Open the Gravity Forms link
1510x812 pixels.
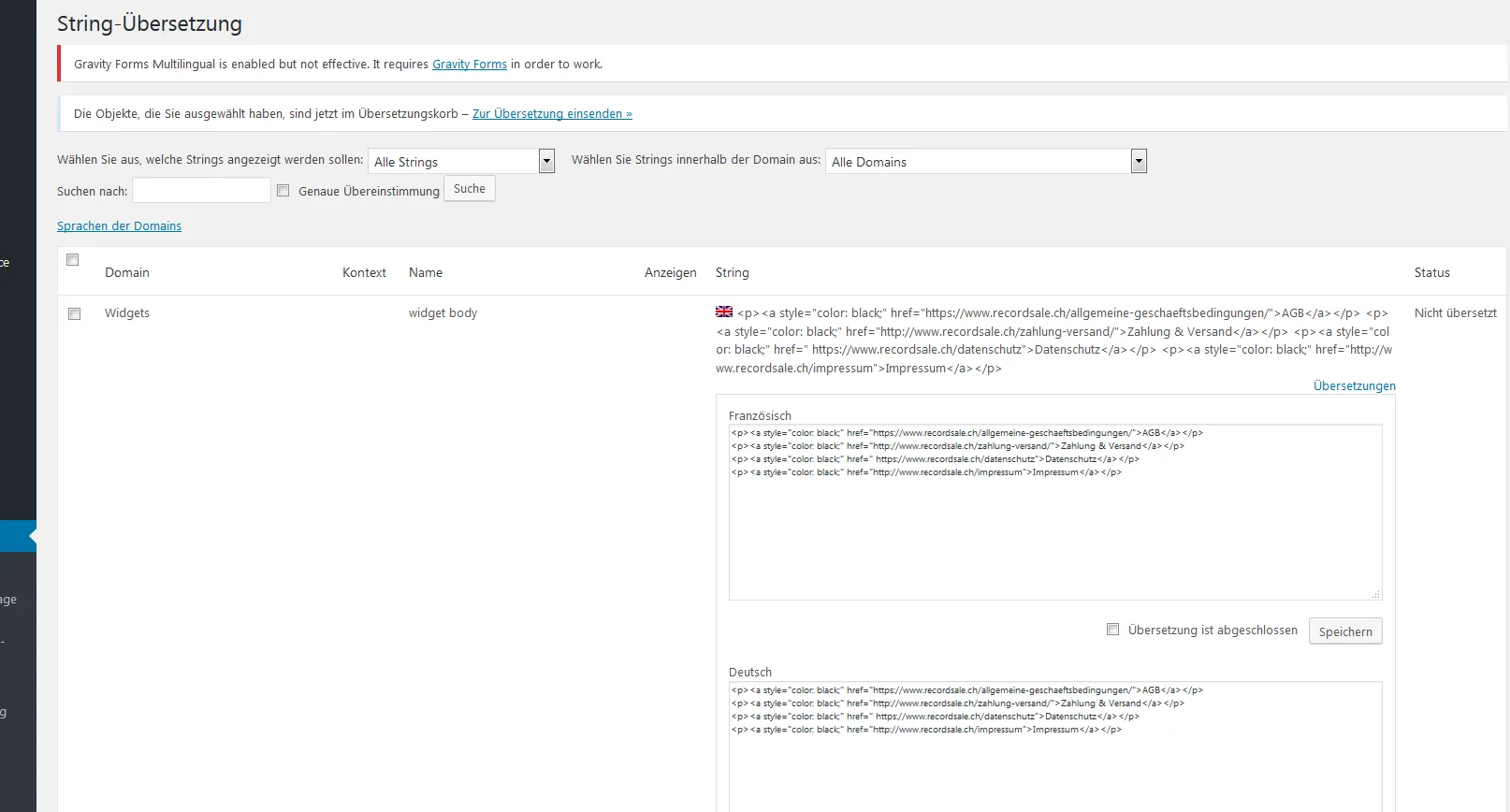click(x=470, y=65)
